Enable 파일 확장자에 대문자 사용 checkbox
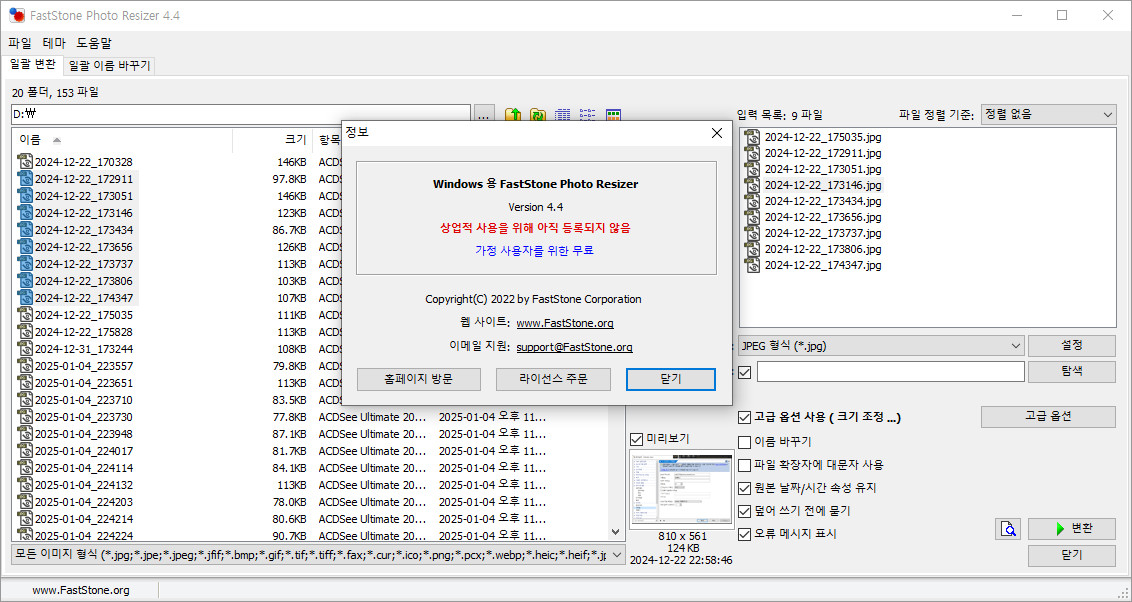The width and height of the screenshot is (1132, 602). click(x=744, y=465)
